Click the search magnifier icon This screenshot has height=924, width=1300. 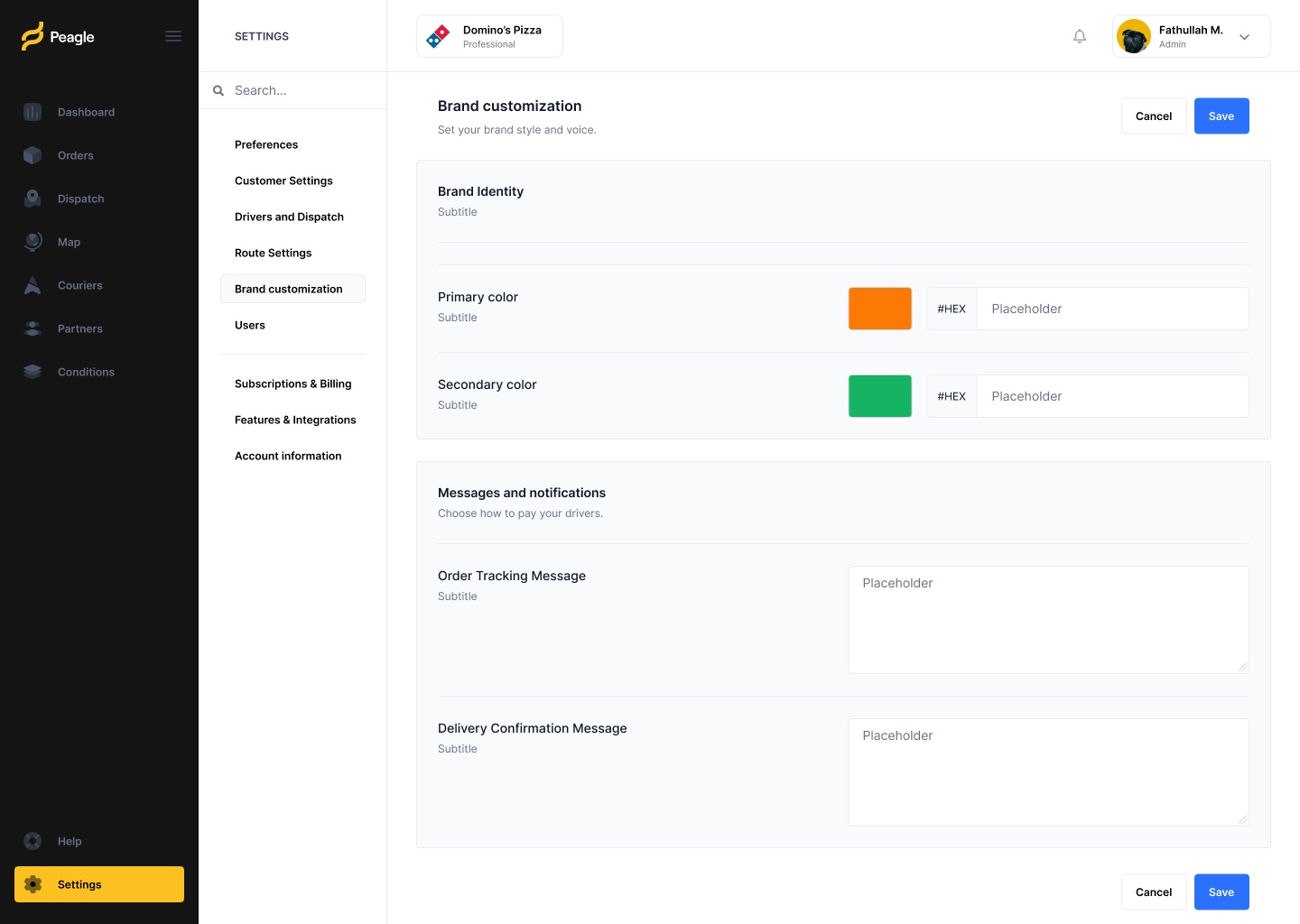pos(218,90)
